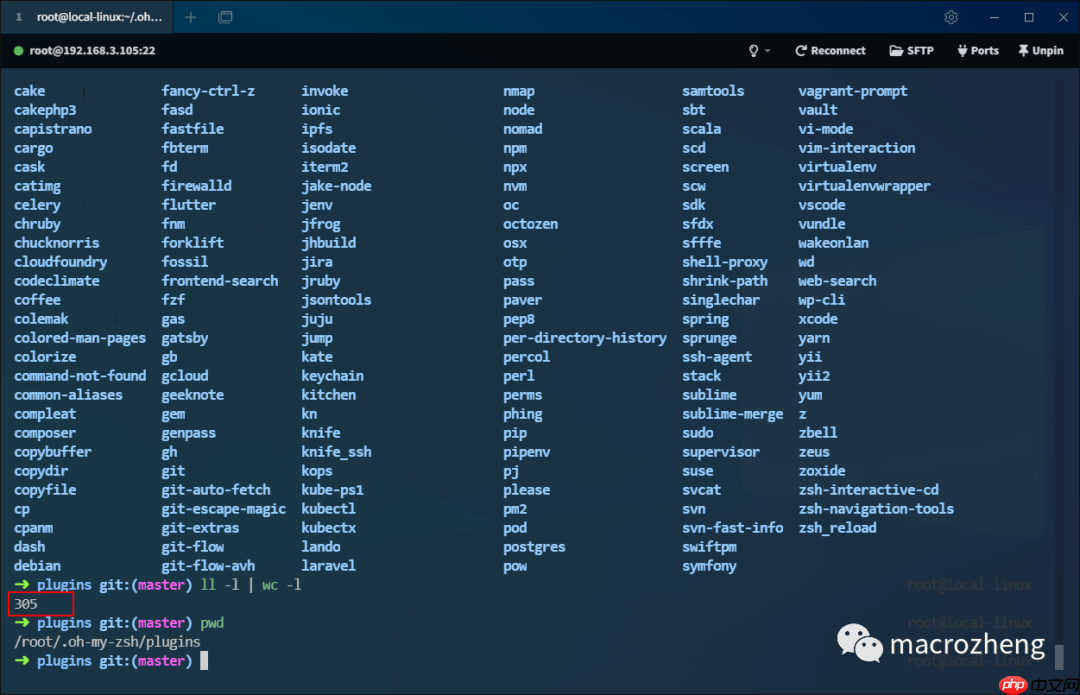
Task: Click the Unpin button
Action: pos(1041,51)
